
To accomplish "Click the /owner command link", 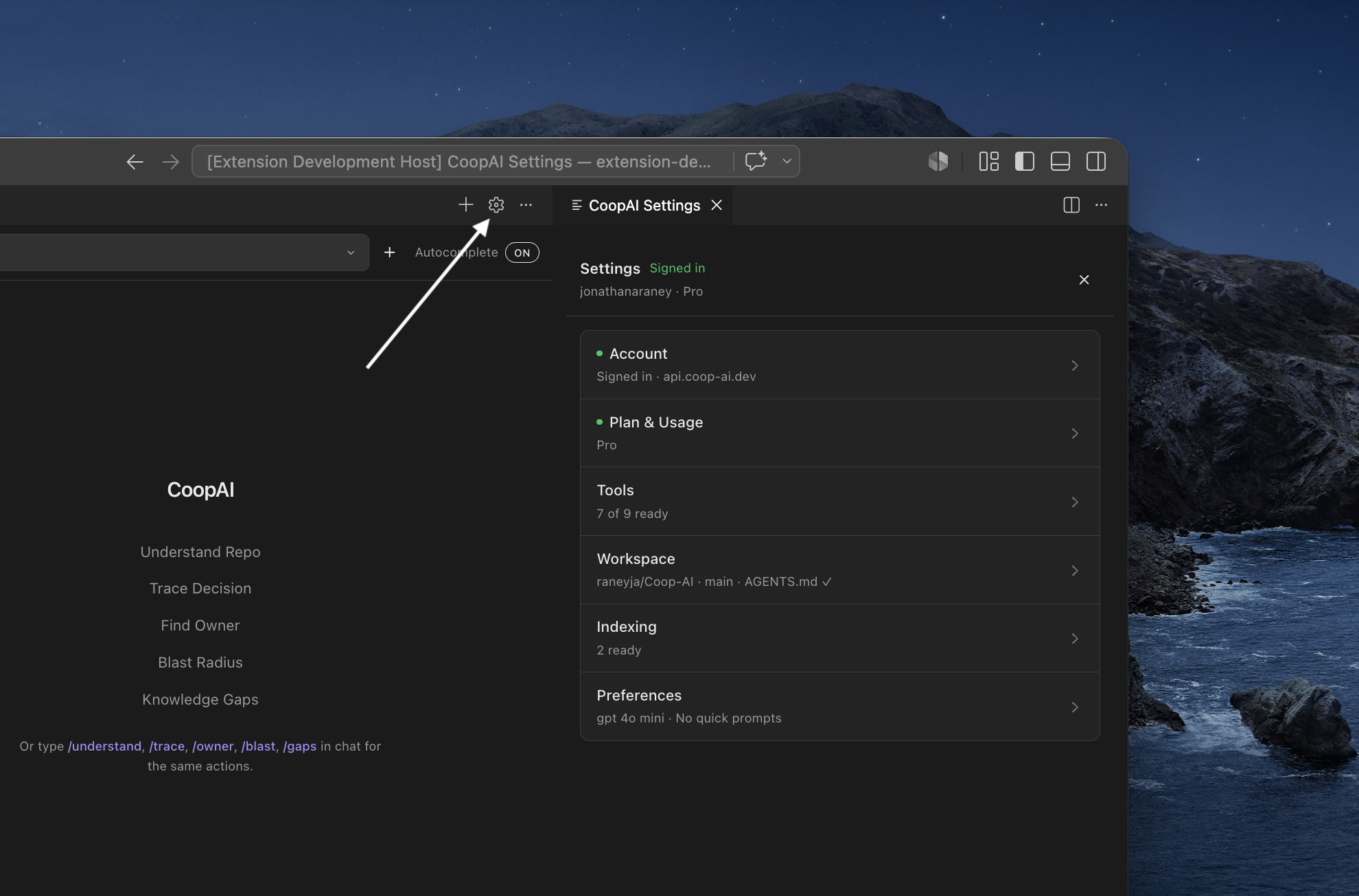I will click(x=213, y=746).
